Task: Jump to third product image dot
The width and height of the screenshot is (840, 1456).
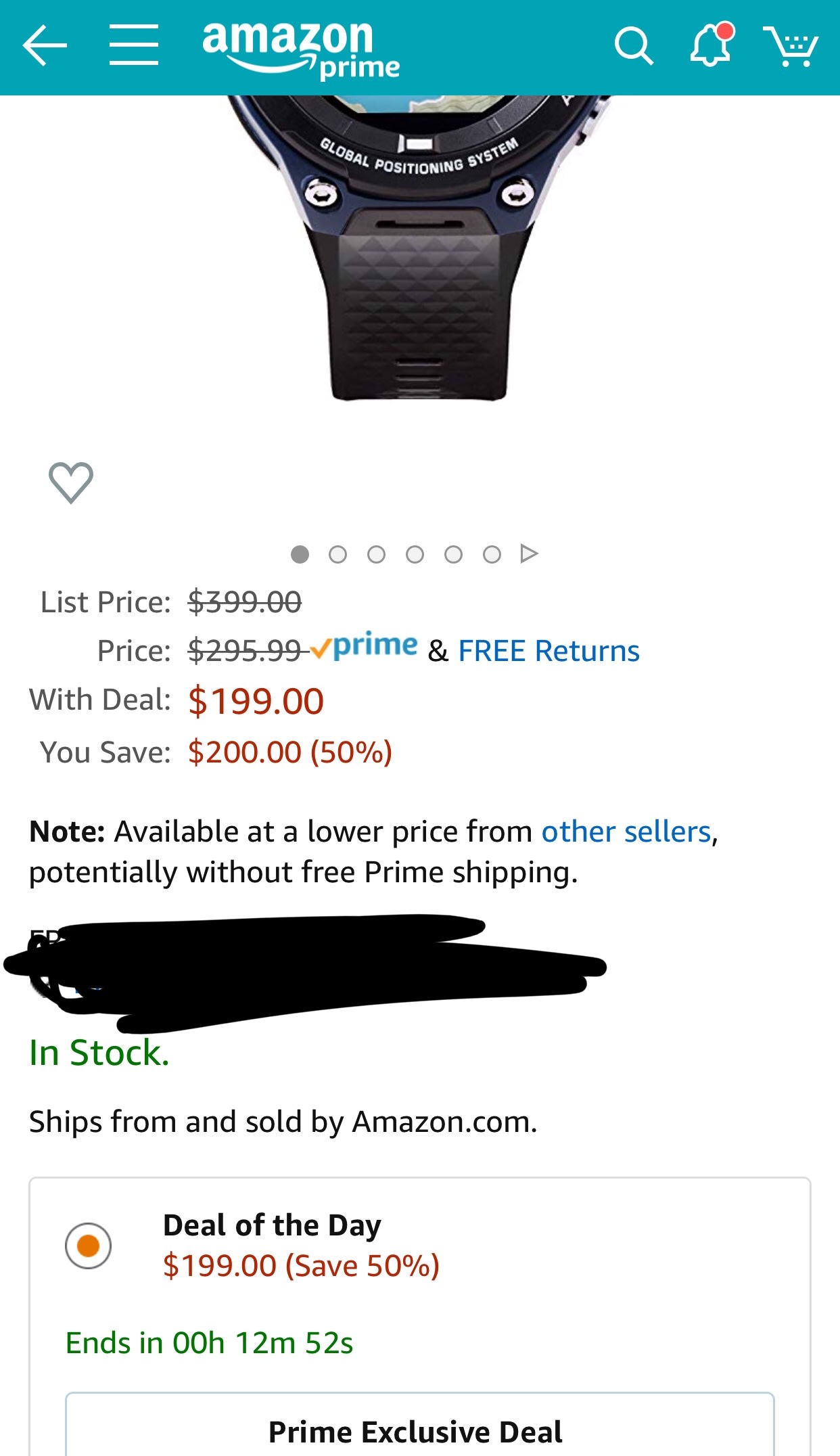Action: point(376,555)
